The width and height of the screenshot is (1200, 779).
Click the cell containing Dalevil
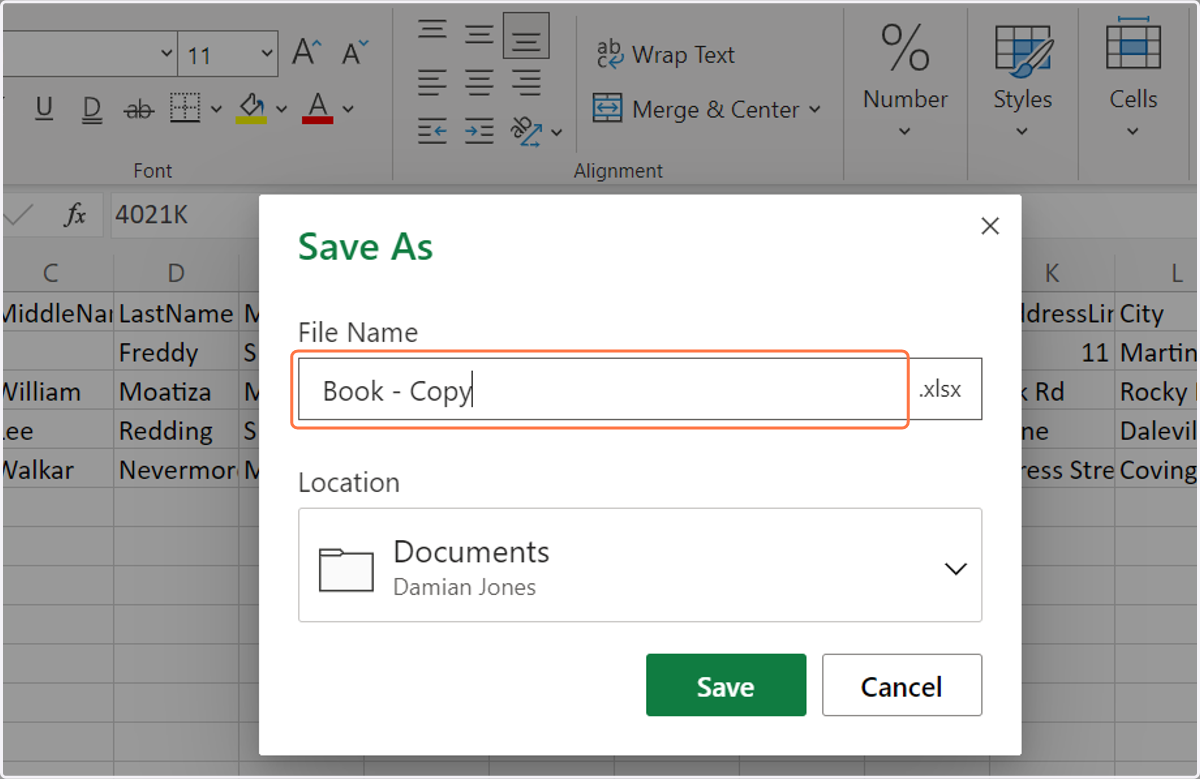1157,431
